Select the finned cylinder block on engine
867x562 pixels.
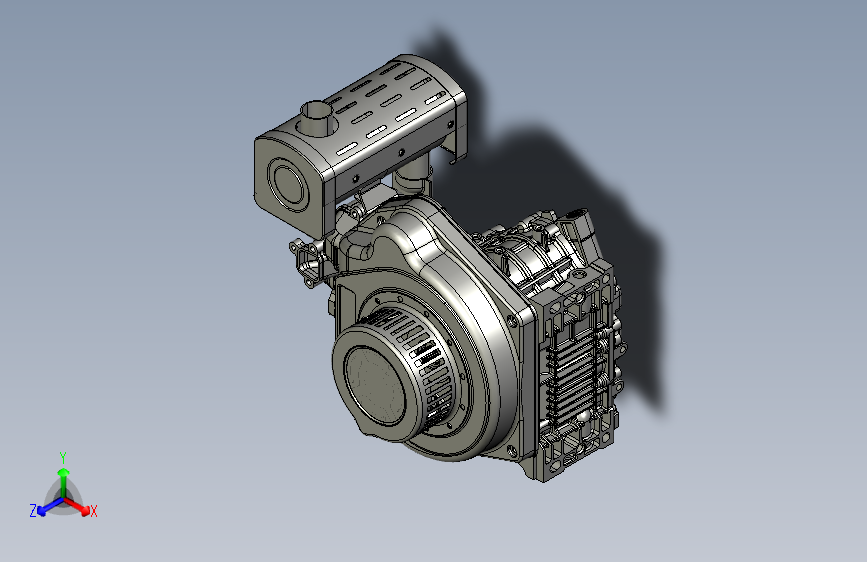576,371
